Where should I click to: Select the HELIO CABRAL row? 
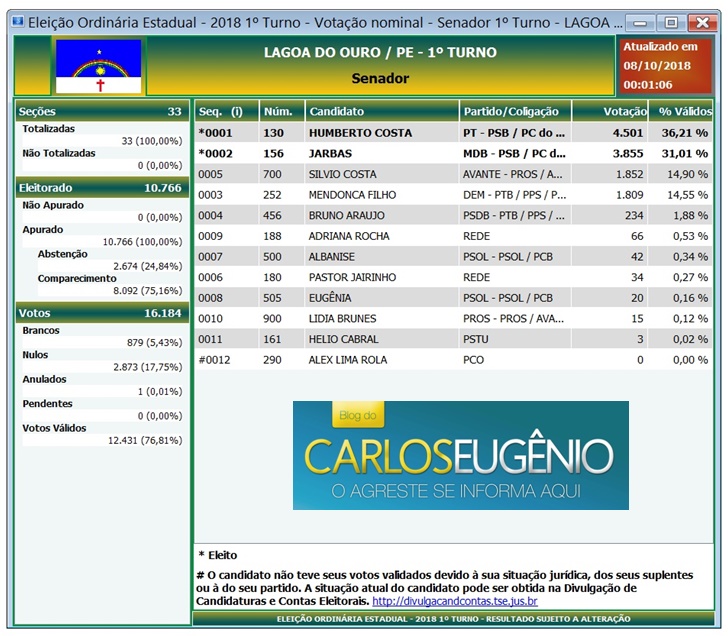tap(453, 339)
